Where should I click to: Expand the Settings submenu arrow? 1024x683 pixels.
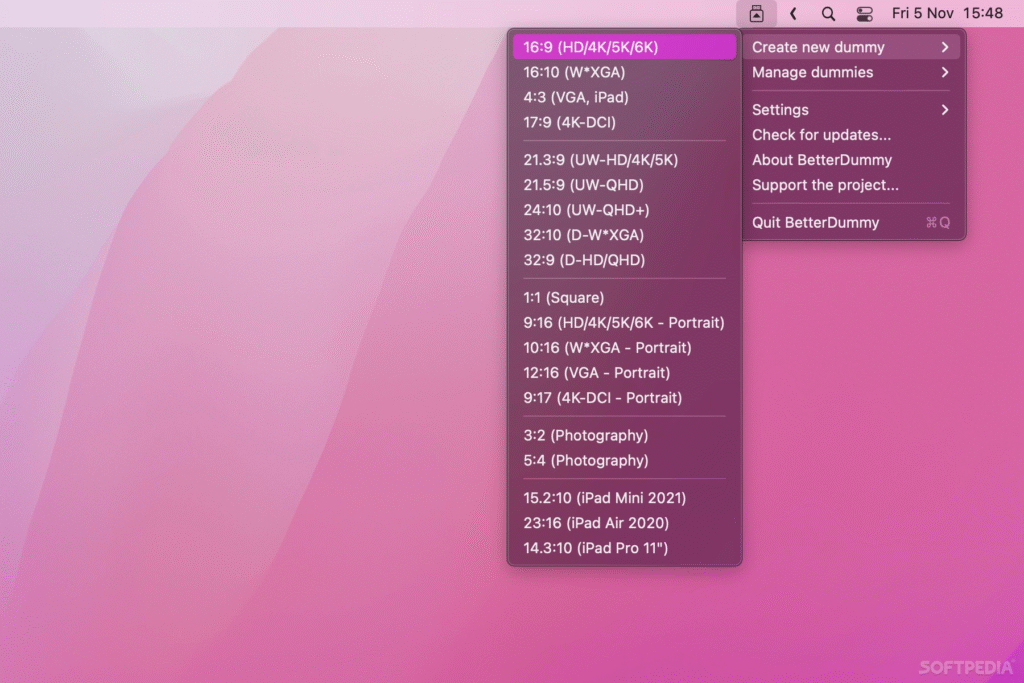click(945, 110)
